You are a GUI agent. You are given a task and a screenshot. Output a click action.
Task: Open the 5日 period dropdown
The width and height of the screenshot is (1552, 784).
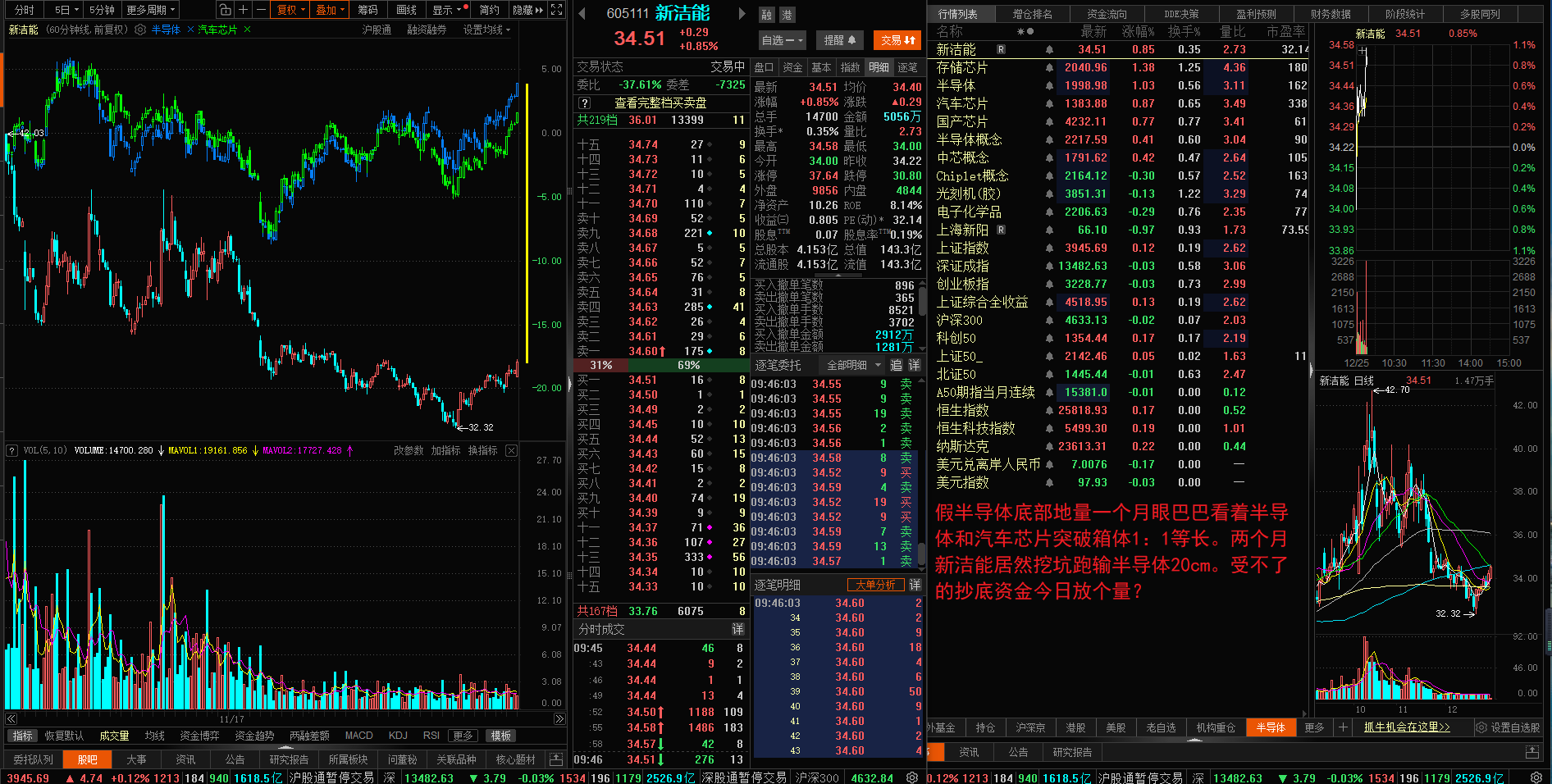[66, 10]
